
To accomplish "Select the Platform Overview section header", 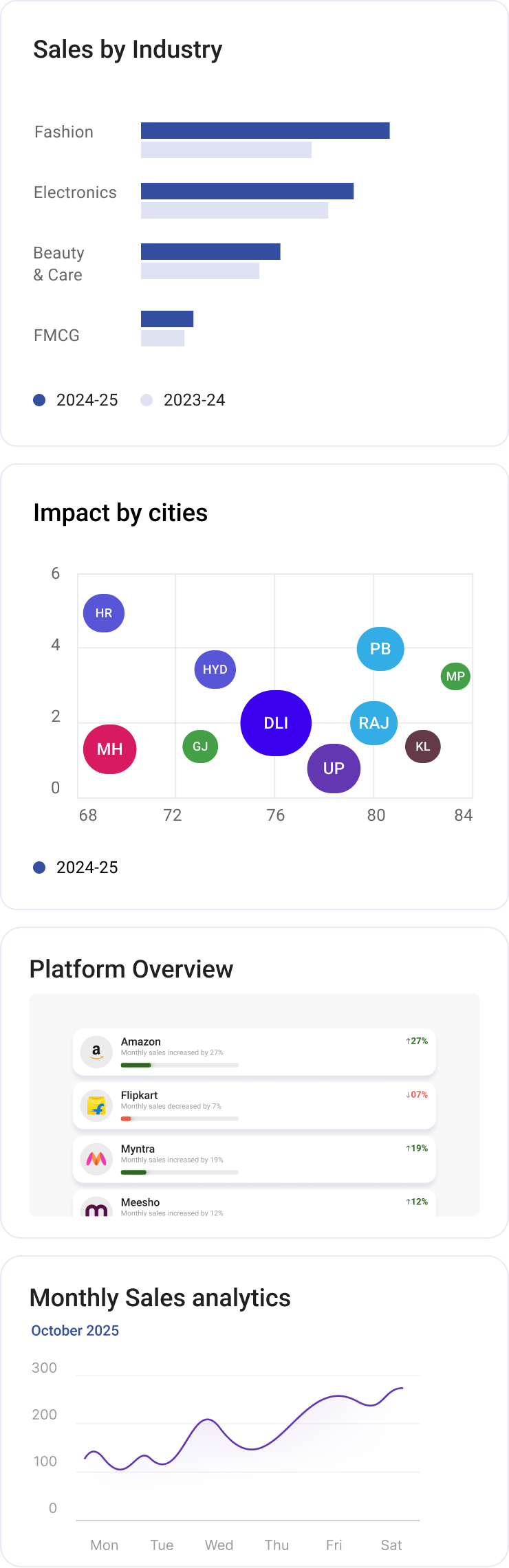I will 131,969.
